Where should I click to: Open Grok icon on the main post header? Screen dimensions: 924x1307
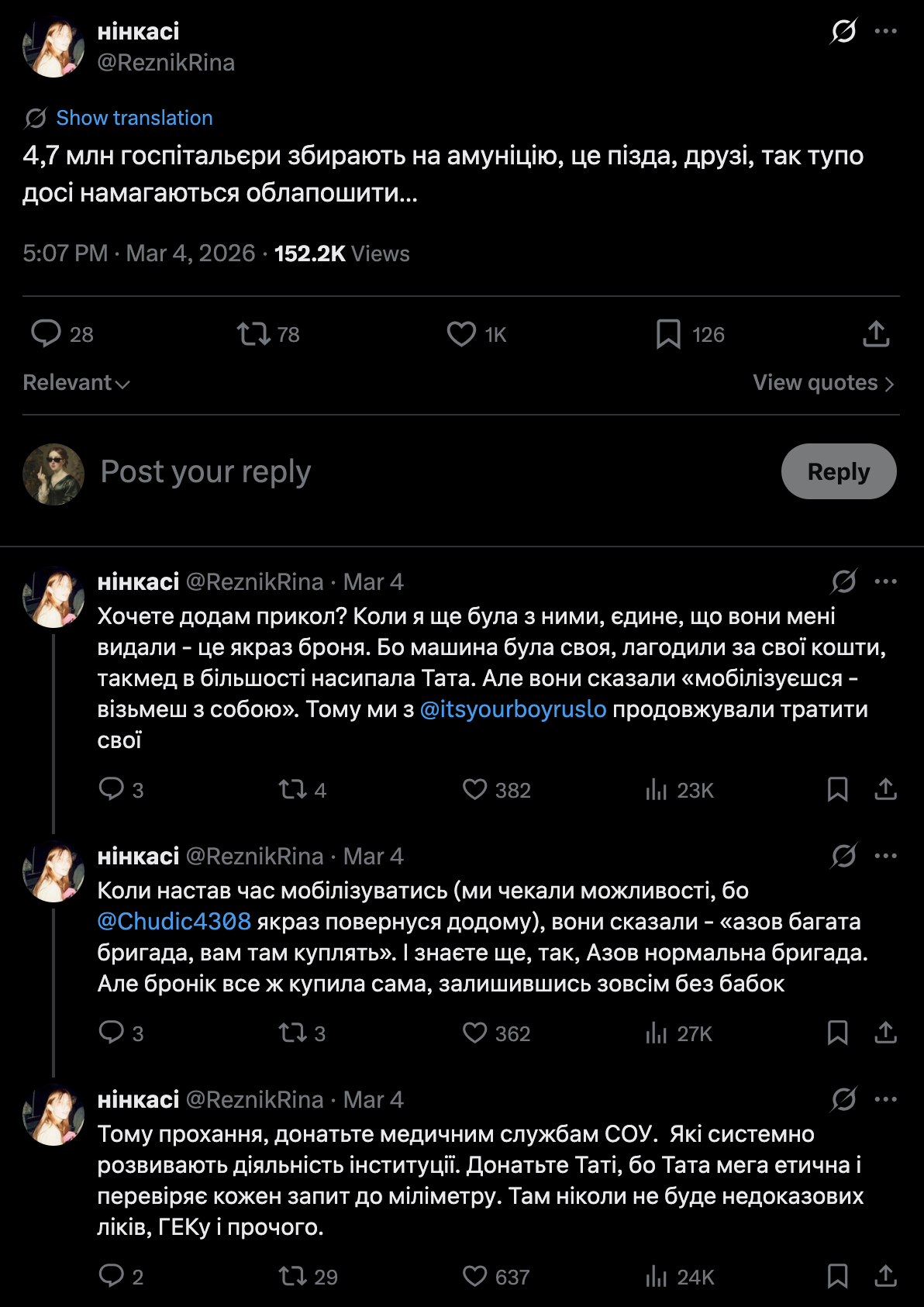click(x=843, y=31)
